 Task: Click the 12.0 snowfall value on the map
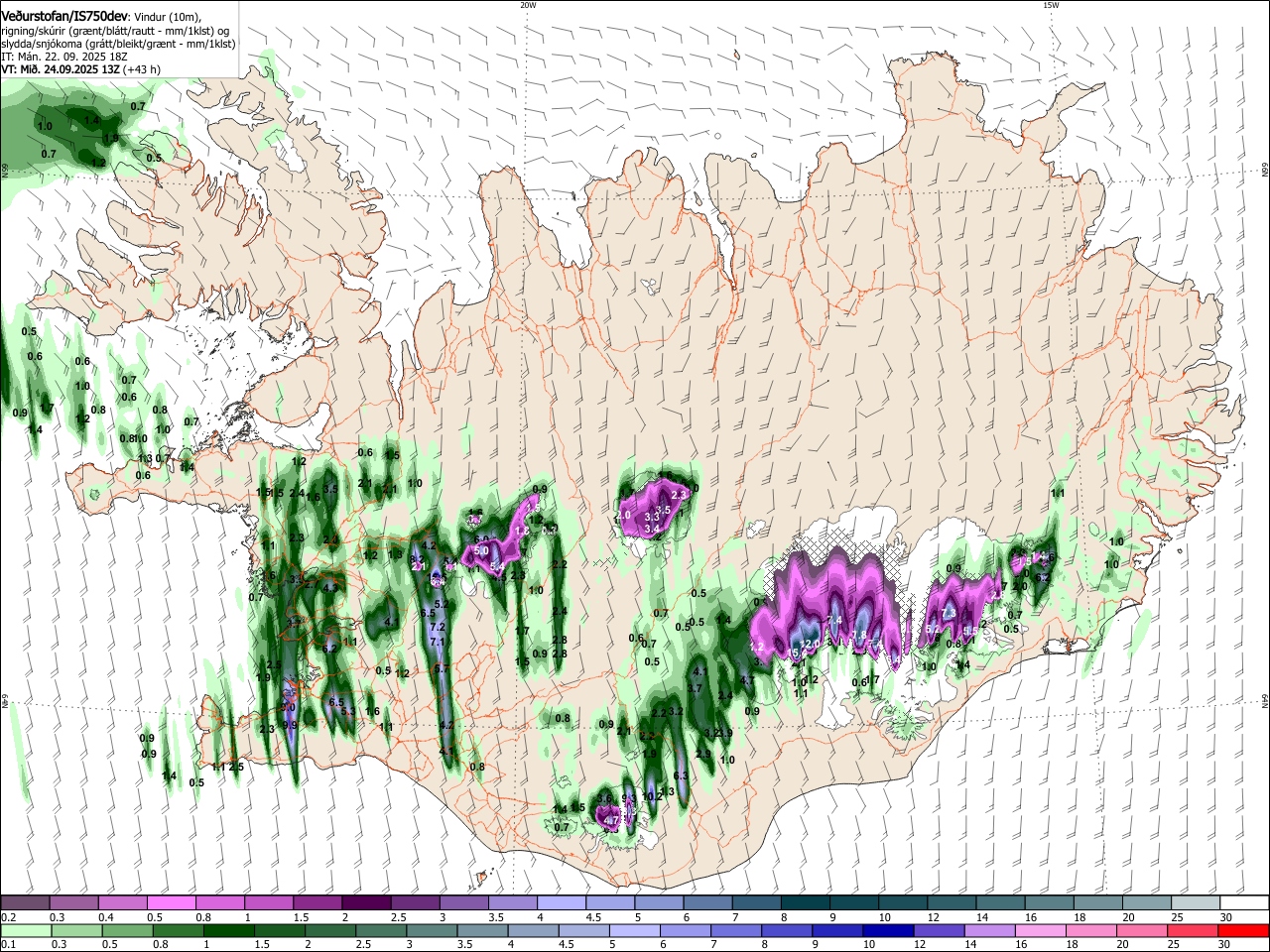pos(813,645)
